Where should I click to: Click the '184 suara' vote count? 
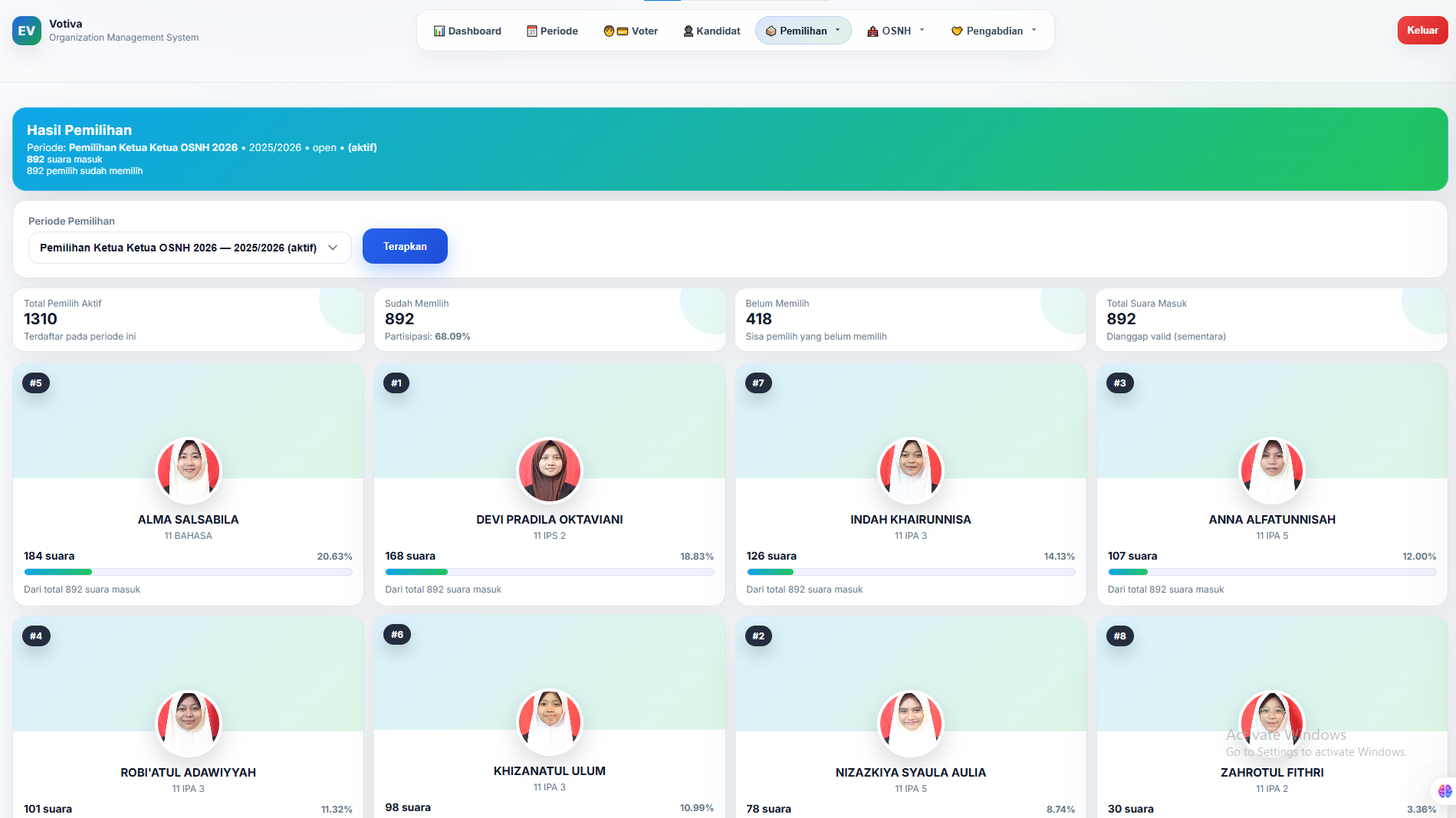point(49,556)
